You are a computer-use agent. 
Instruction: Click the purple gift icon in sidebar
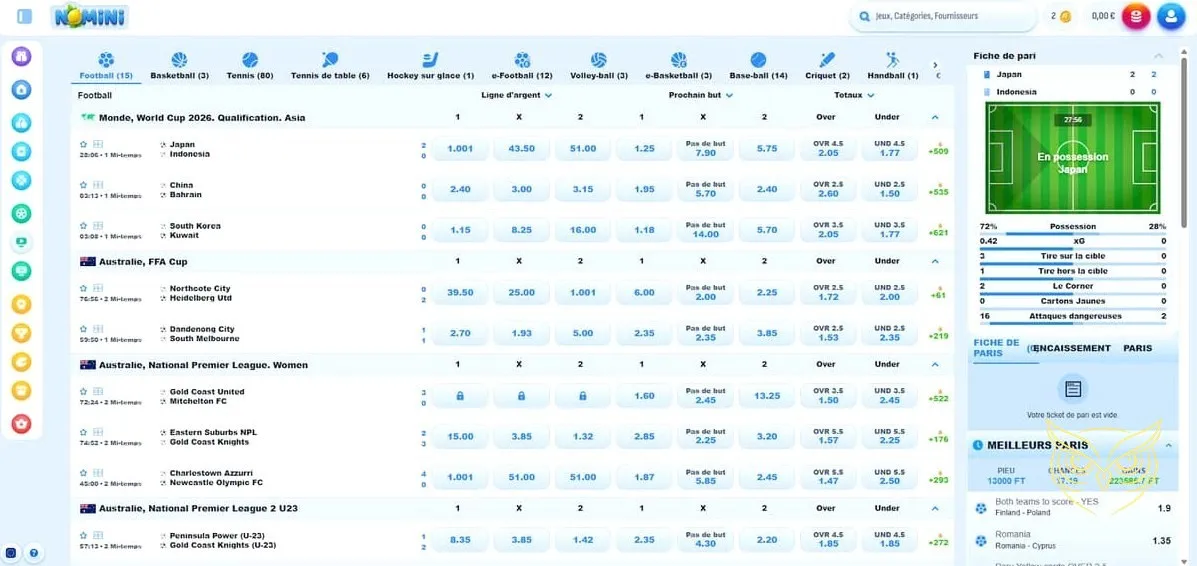(21, 56)
